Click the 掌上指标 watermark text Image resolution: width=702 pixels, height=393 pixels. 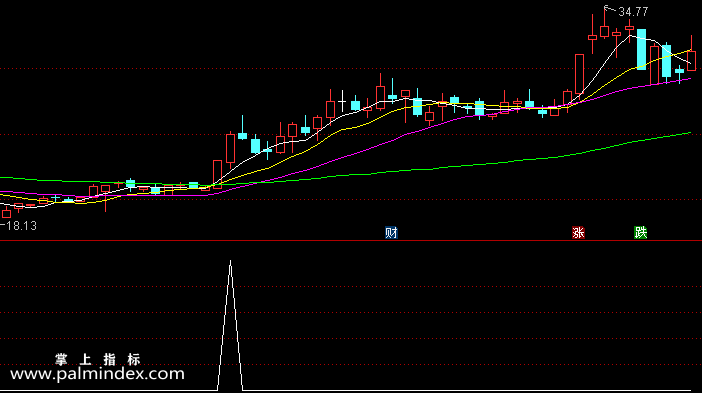pos(98,359)
